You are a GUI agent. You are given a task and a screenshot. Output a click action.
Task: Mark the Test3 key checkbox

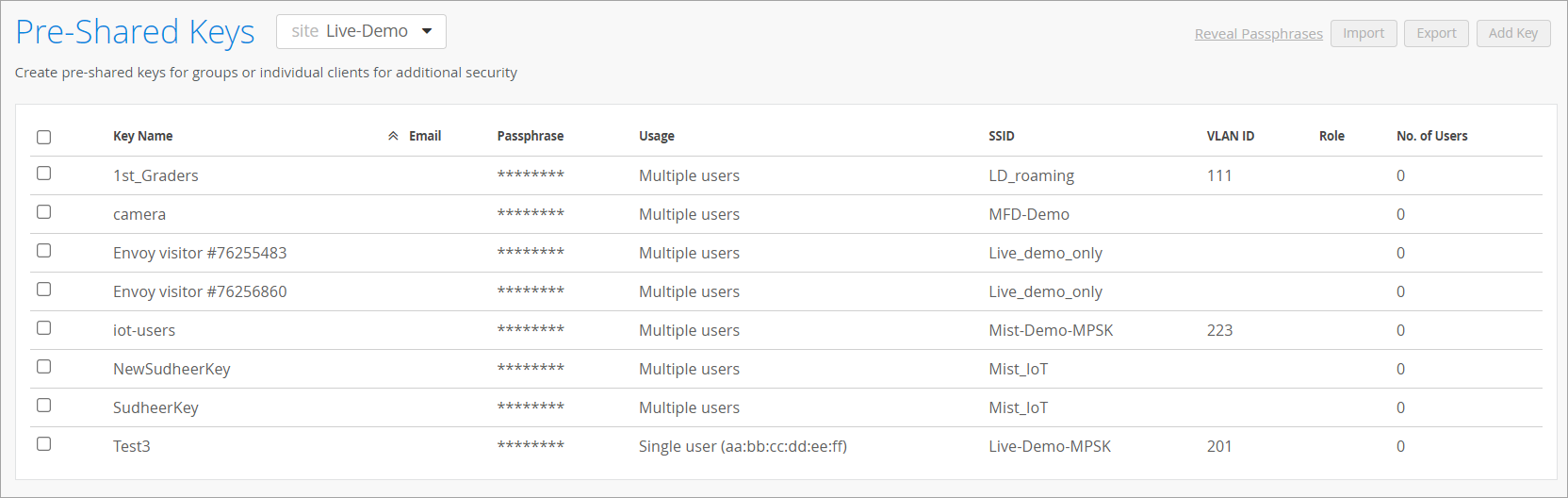(x=43, y=444)
